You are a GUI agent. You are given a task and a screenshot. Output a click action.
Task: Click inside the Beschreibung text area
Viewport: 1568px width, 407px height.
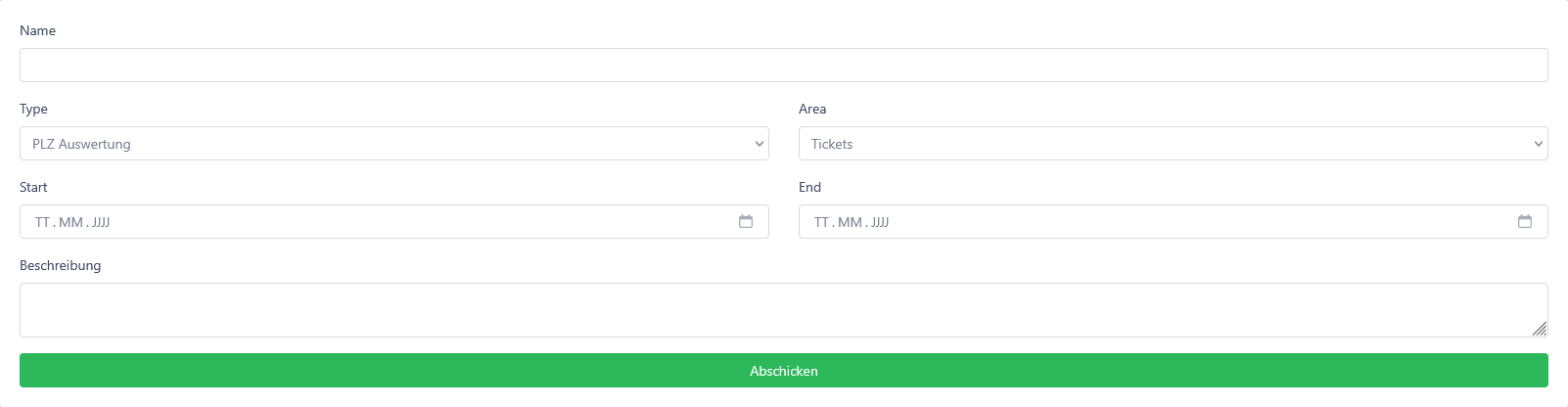tap(784, 310)
